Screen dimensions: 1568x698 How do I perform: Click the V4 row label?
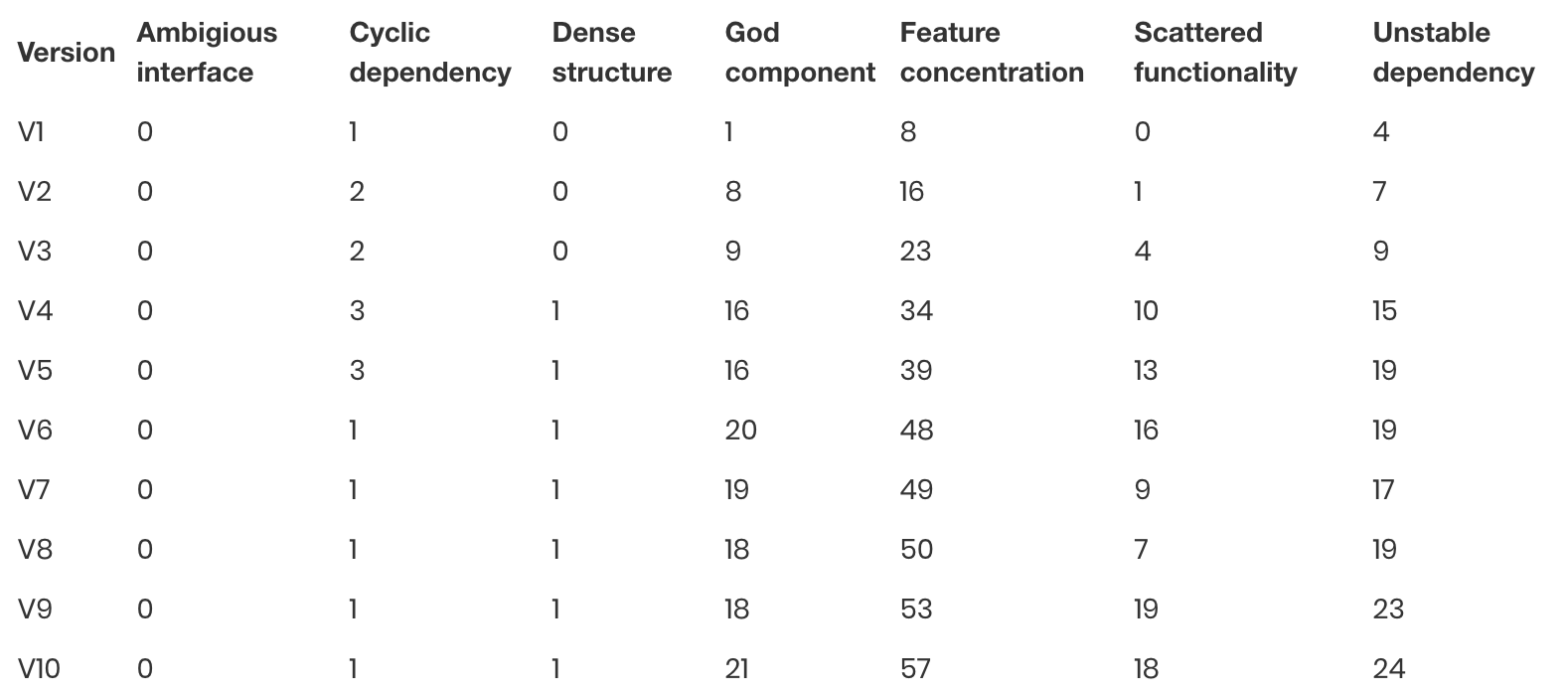click(x=35, y=311)
